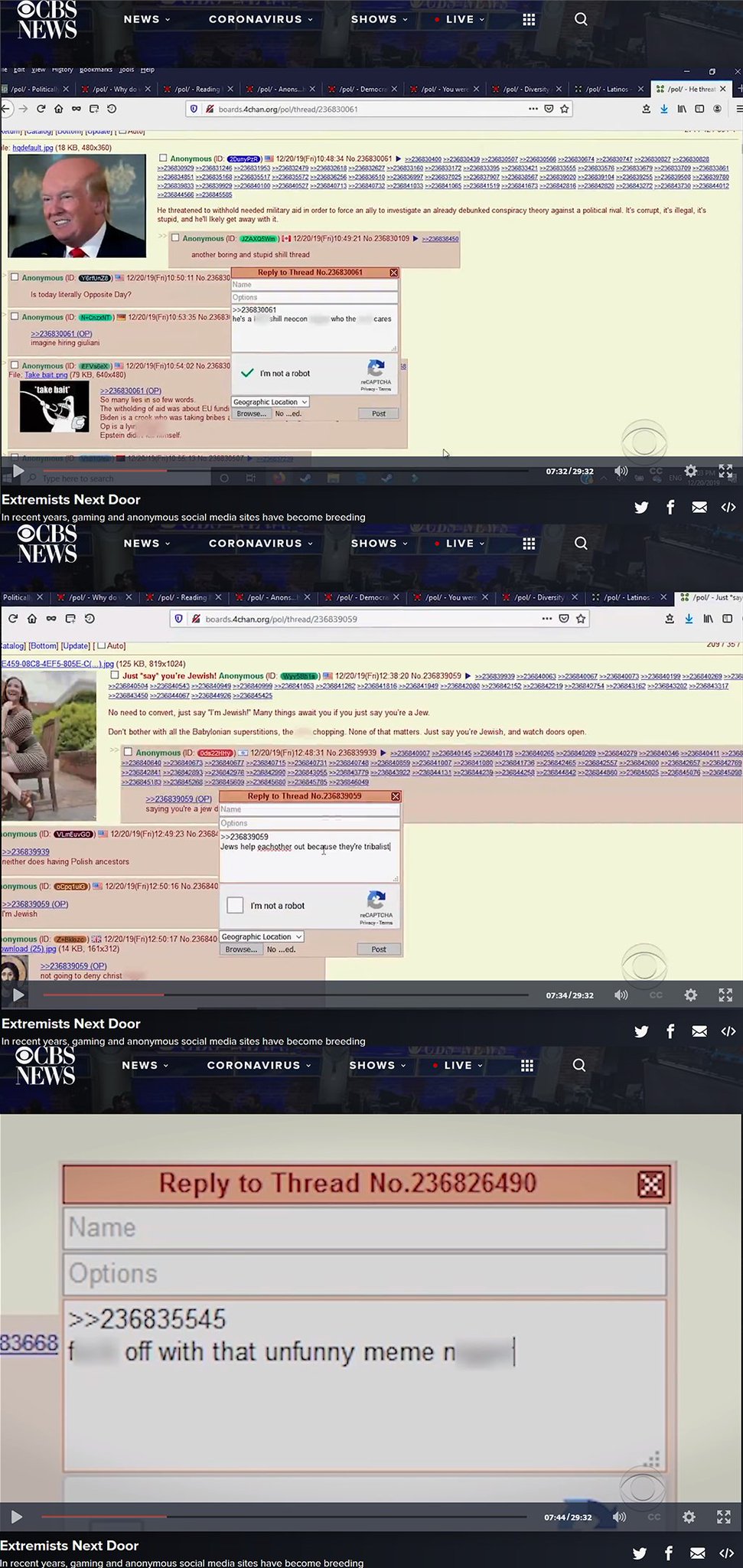This screenshot has height=1568, width=743.
Task: Check the empty I'm not a robot box
Action: pyautogui.click(x=236, y=905)
